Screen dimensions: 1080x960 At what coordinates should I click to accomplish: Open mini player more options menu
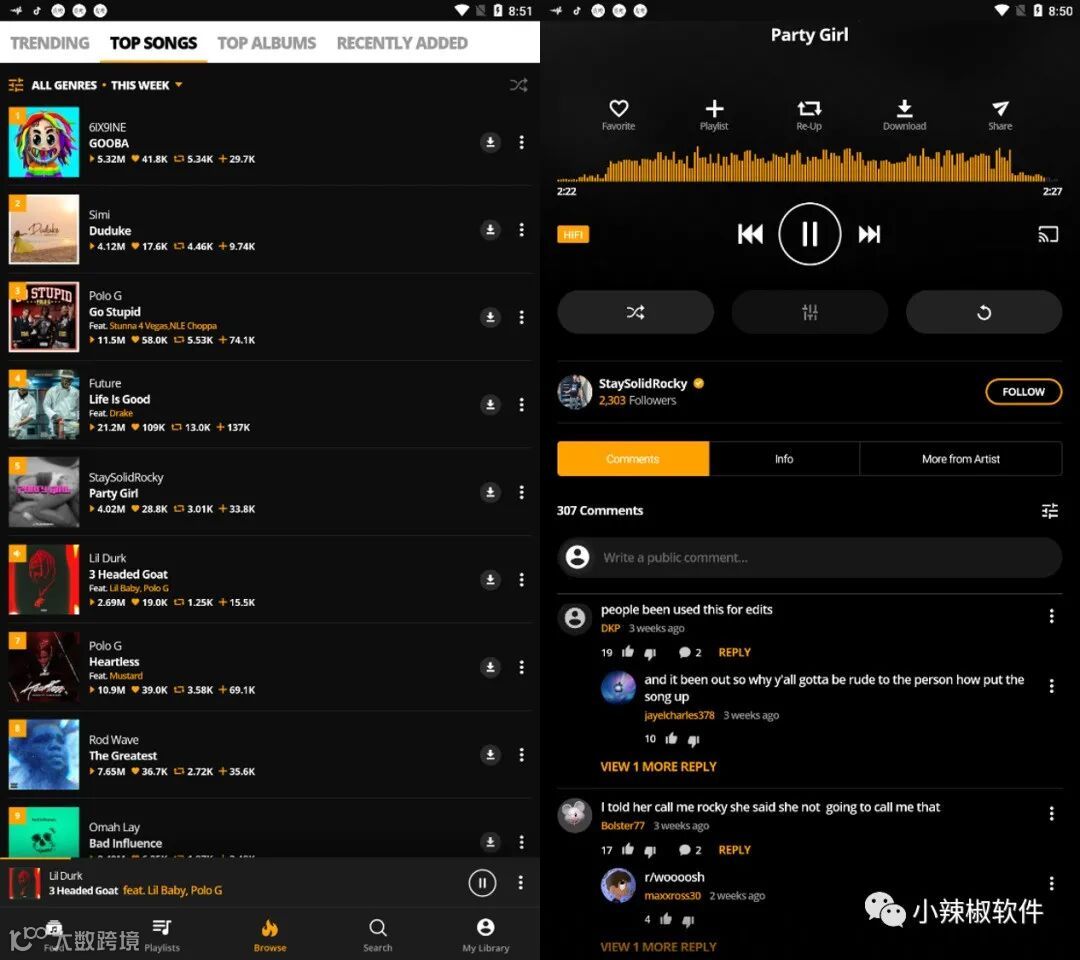pos(520,882)
